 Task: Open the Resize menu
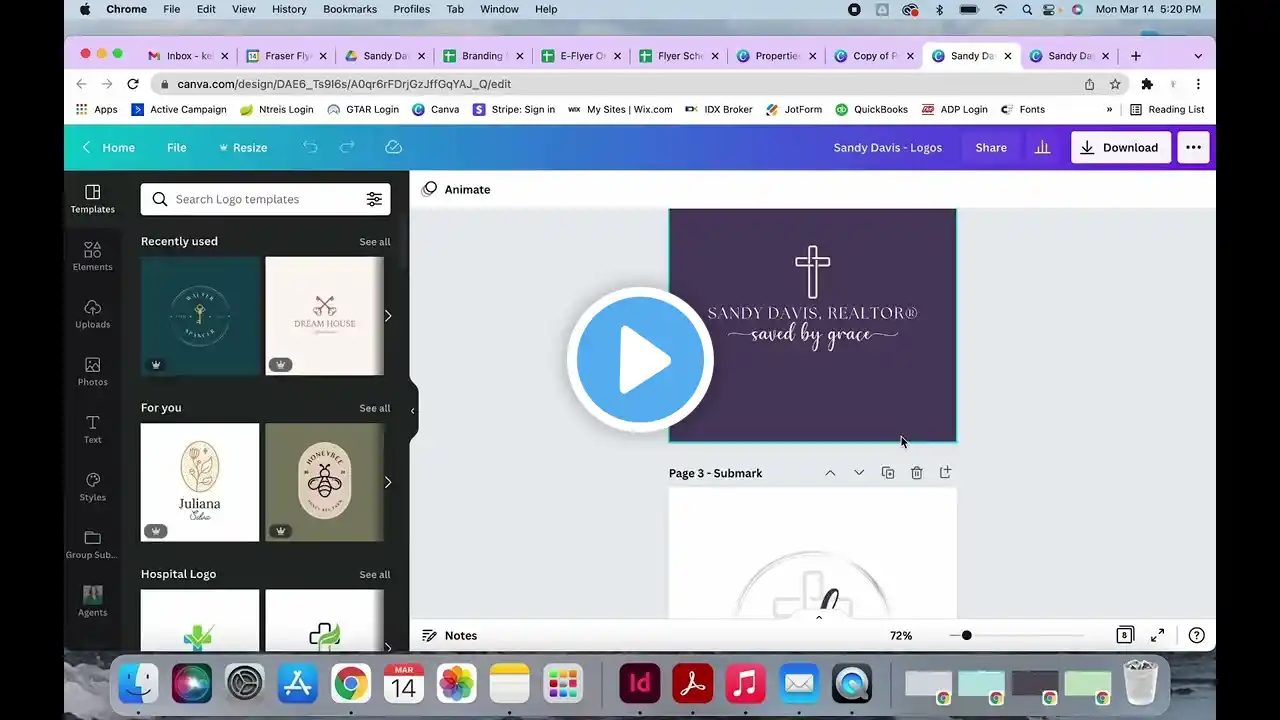point(243,147)
